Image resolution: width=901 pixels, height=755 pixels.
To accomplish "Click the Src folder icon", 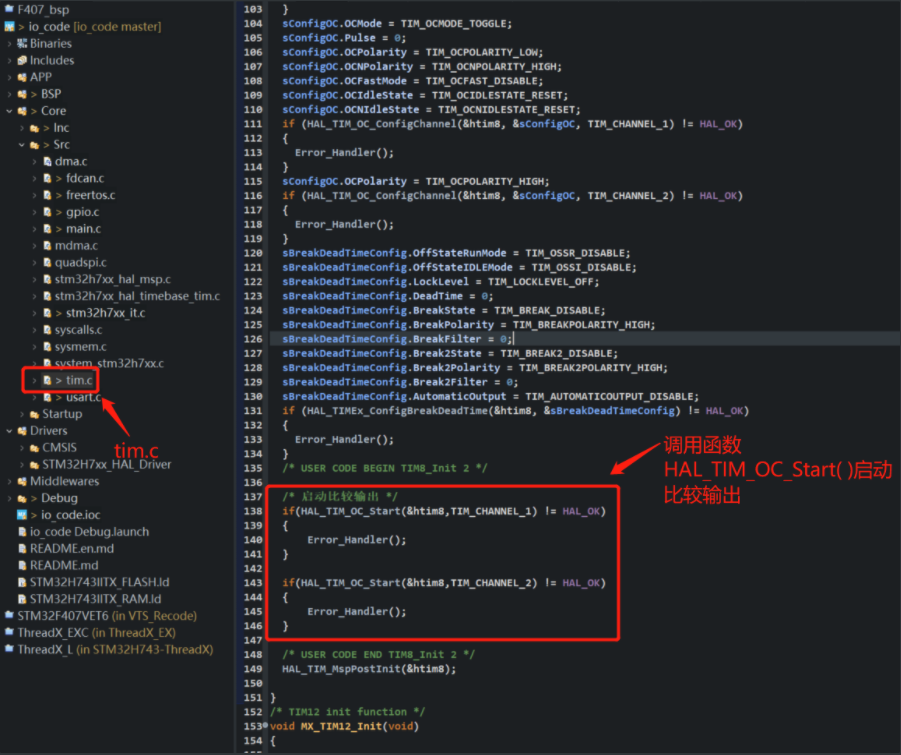I will (34, 145).
